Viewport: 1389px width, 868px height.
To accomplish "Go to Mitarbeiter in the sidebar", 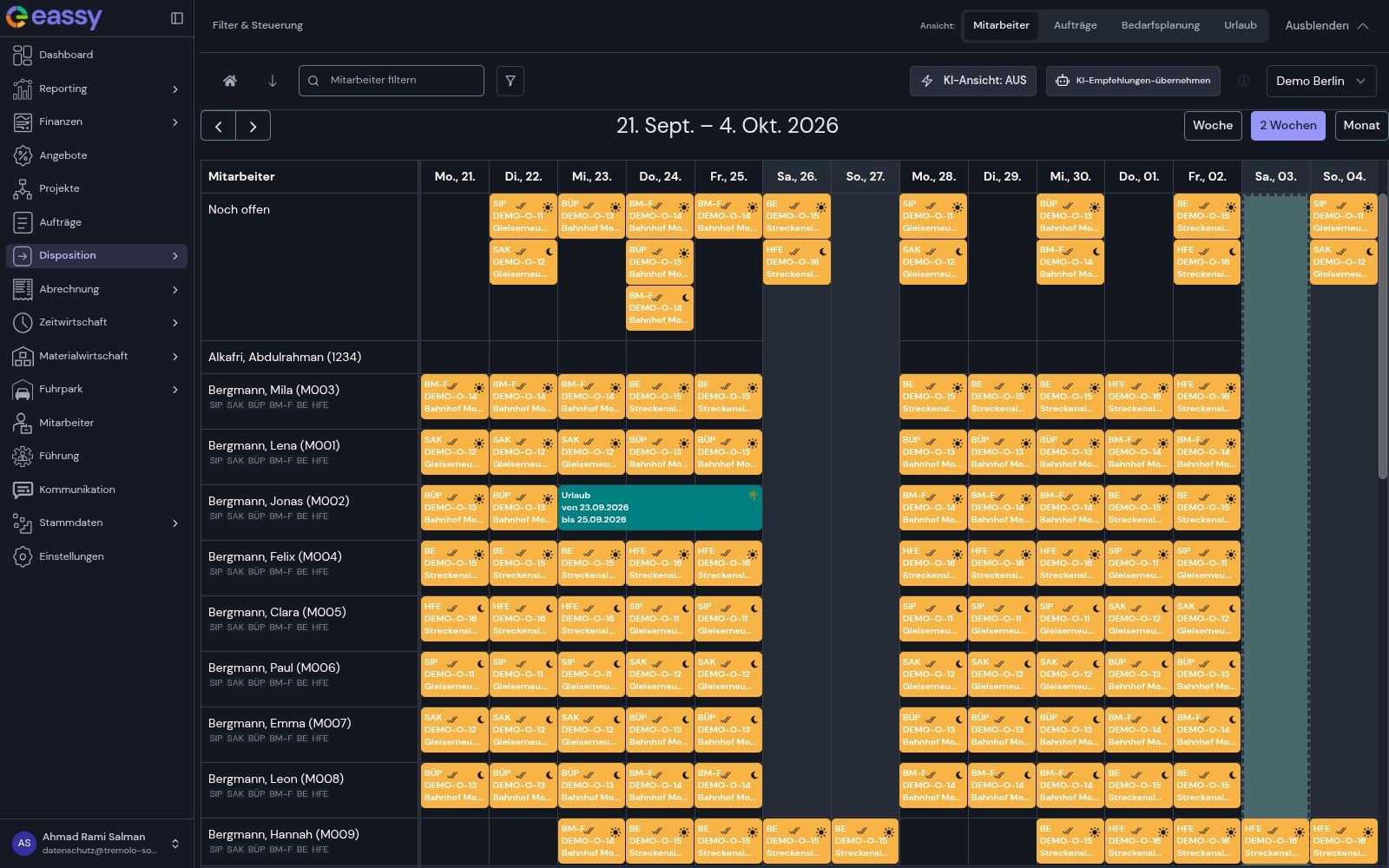I will point(96,423).
